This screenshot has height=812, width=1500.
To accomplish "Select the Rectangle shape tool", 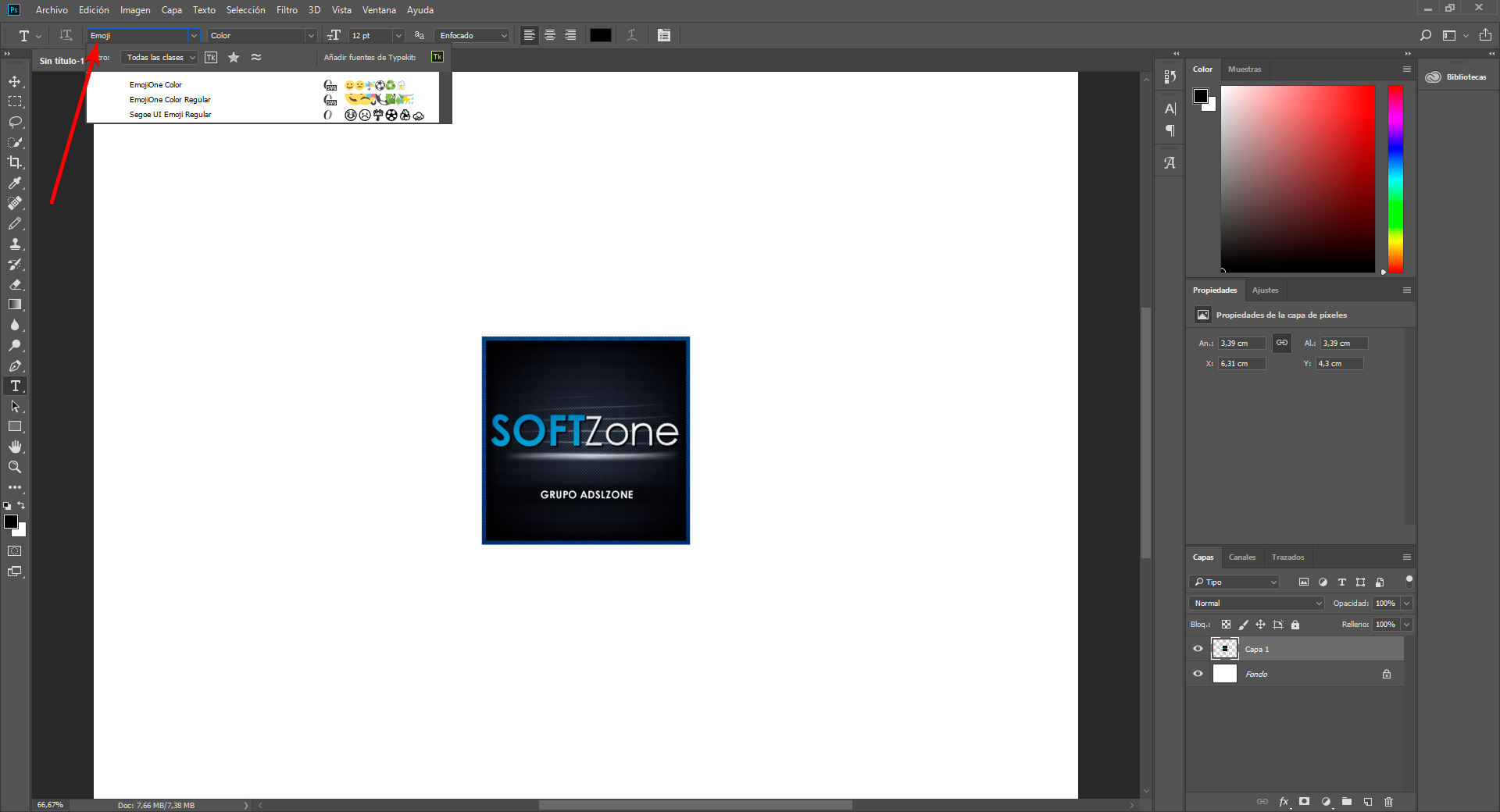I will 15,426.
